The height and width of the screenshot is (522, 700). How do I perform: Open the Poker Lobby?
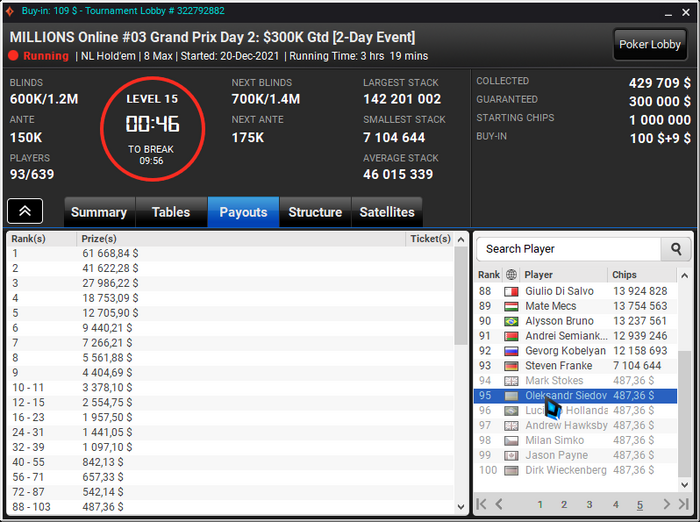coord(650,44)
